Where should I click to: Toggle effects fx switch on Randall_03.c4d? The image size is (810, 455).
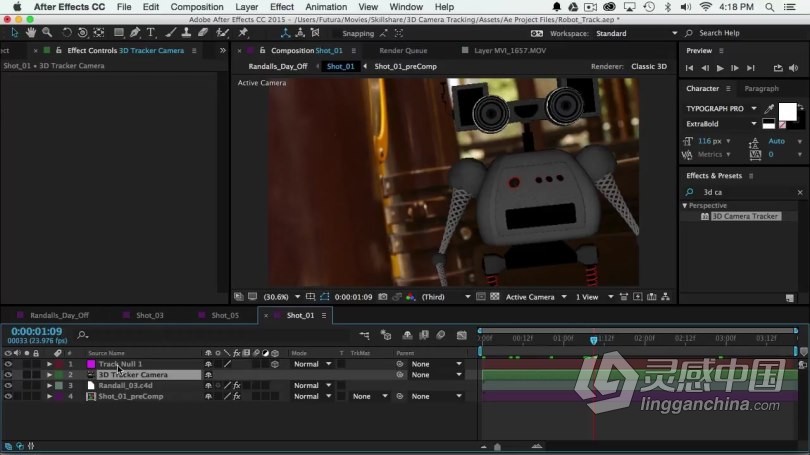coord(237,386)
